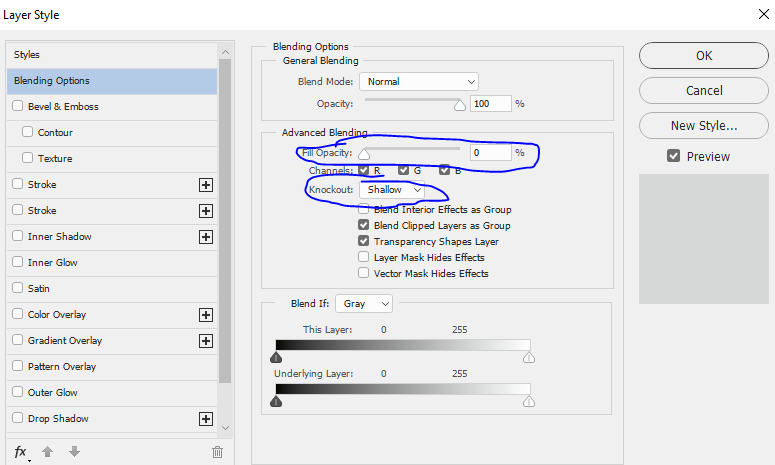The image size is (775, 465).
Task: Select Blending Options in styles list
Action: coord(112,81)
